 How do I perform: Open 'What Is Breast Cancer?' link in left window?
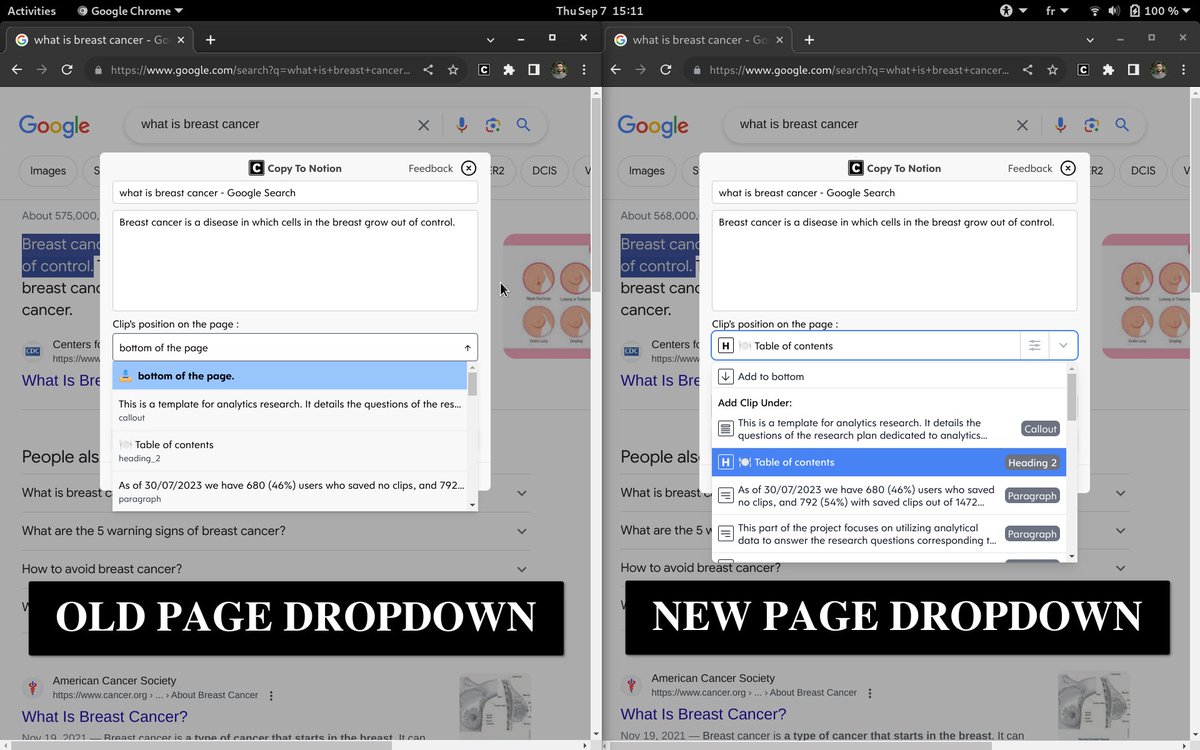tap(105, 716)
